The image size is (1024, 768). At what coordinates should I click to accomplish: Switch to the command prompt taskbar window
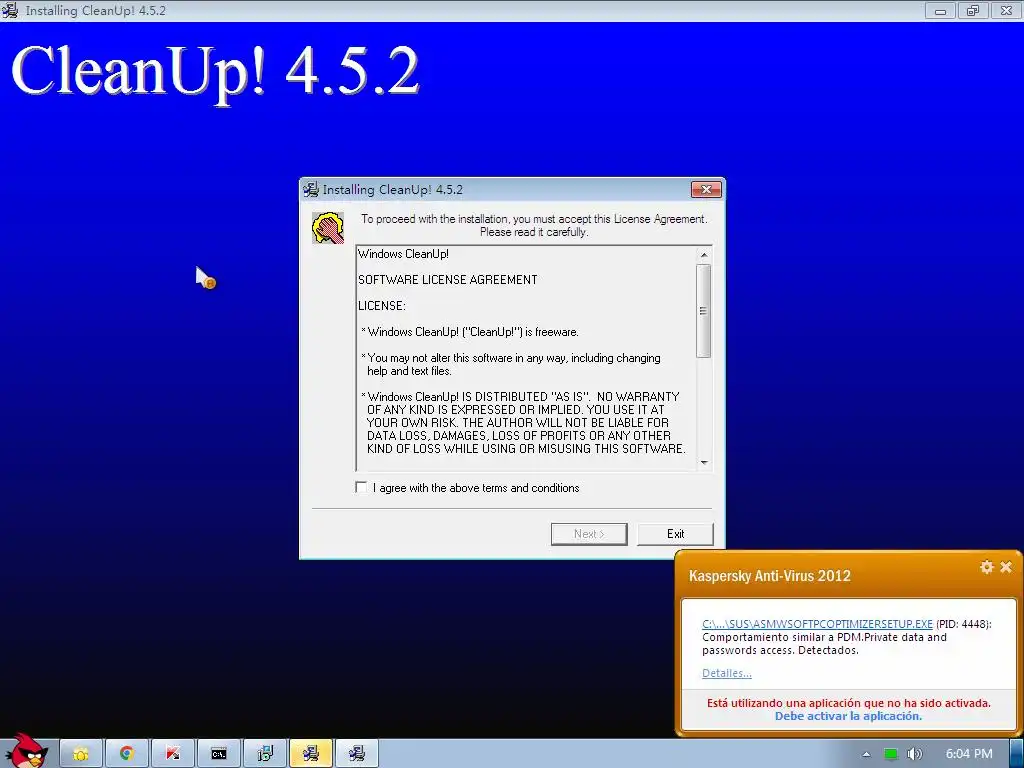point(219,754)
